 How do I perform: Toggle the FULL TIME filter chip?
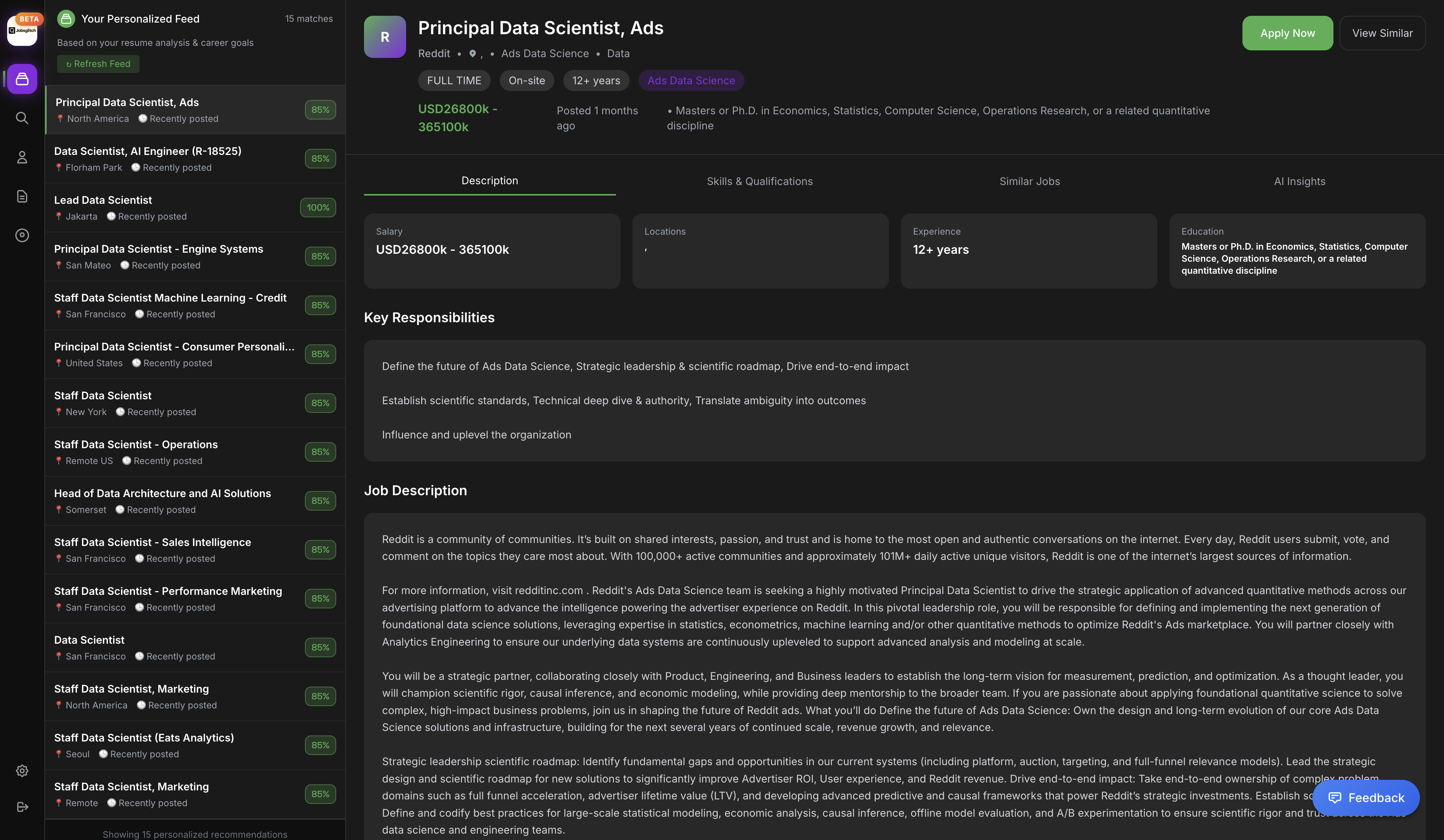click(x=454, y=80)
